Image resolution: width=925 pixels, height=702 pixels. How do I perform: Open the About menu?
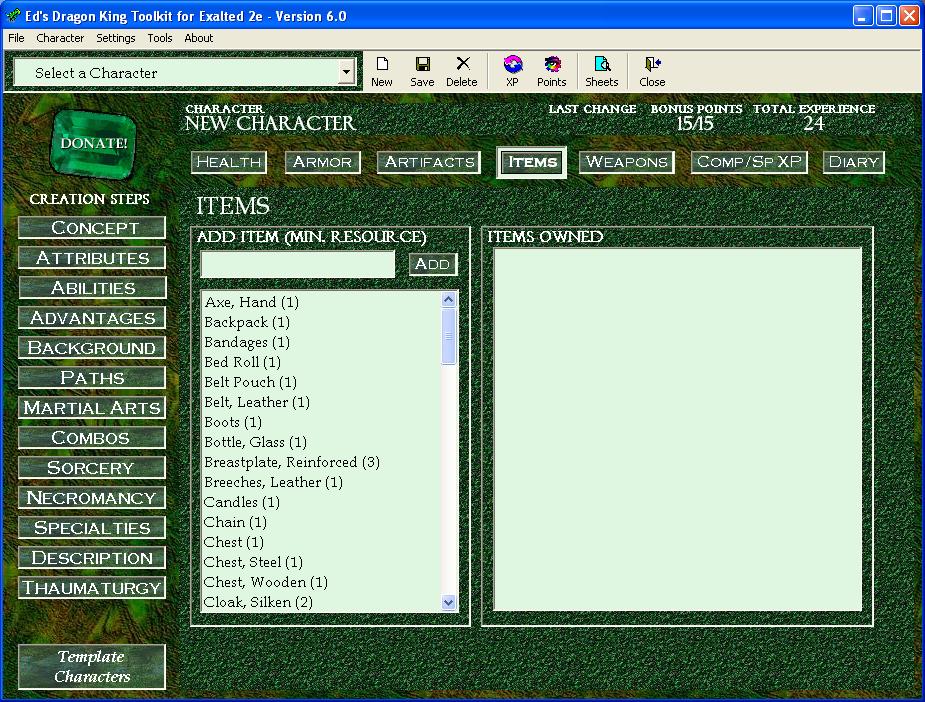coord(199,38)
